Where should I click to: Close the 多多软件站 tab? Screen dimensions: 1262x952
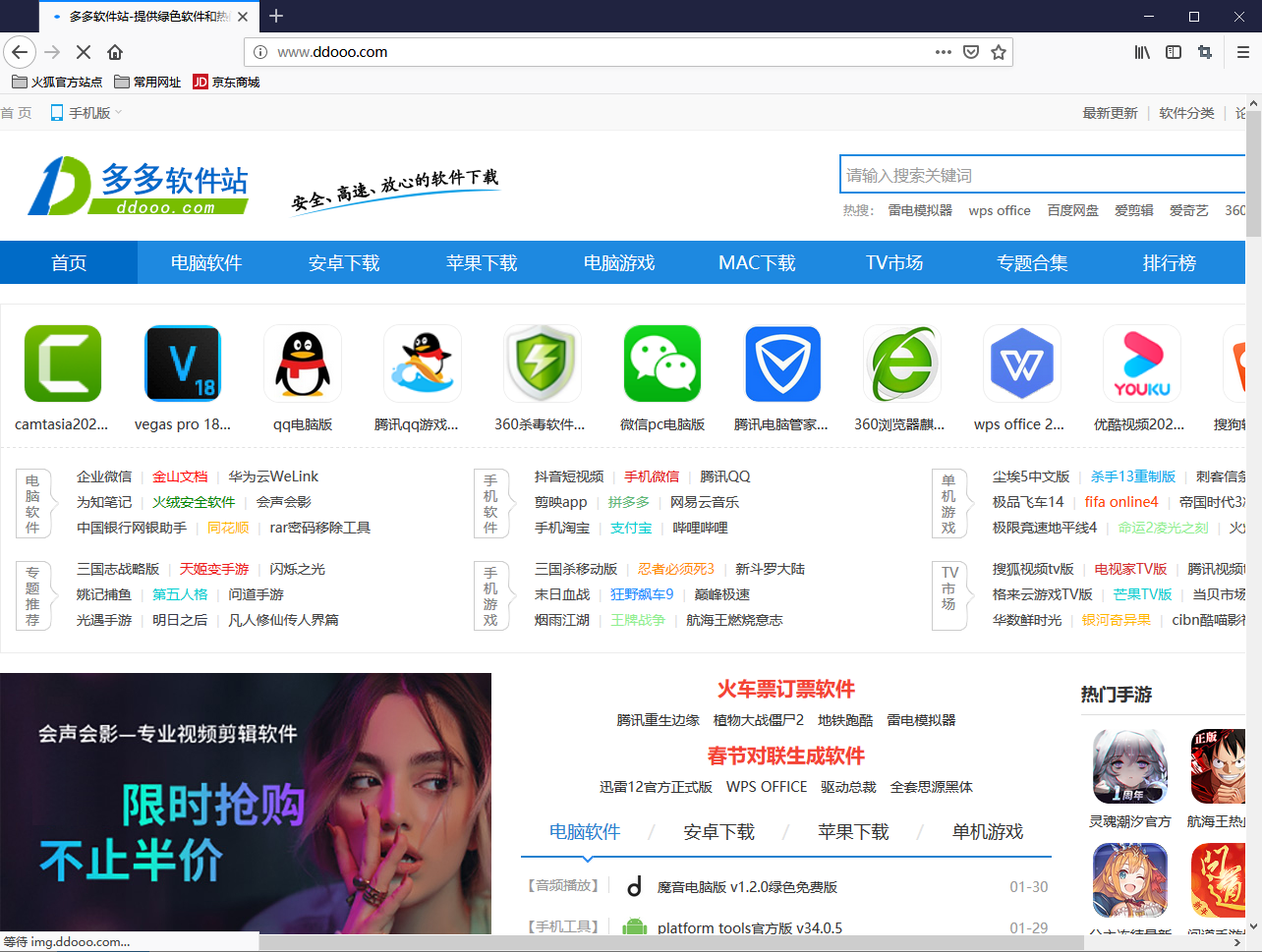pos(243,17)
